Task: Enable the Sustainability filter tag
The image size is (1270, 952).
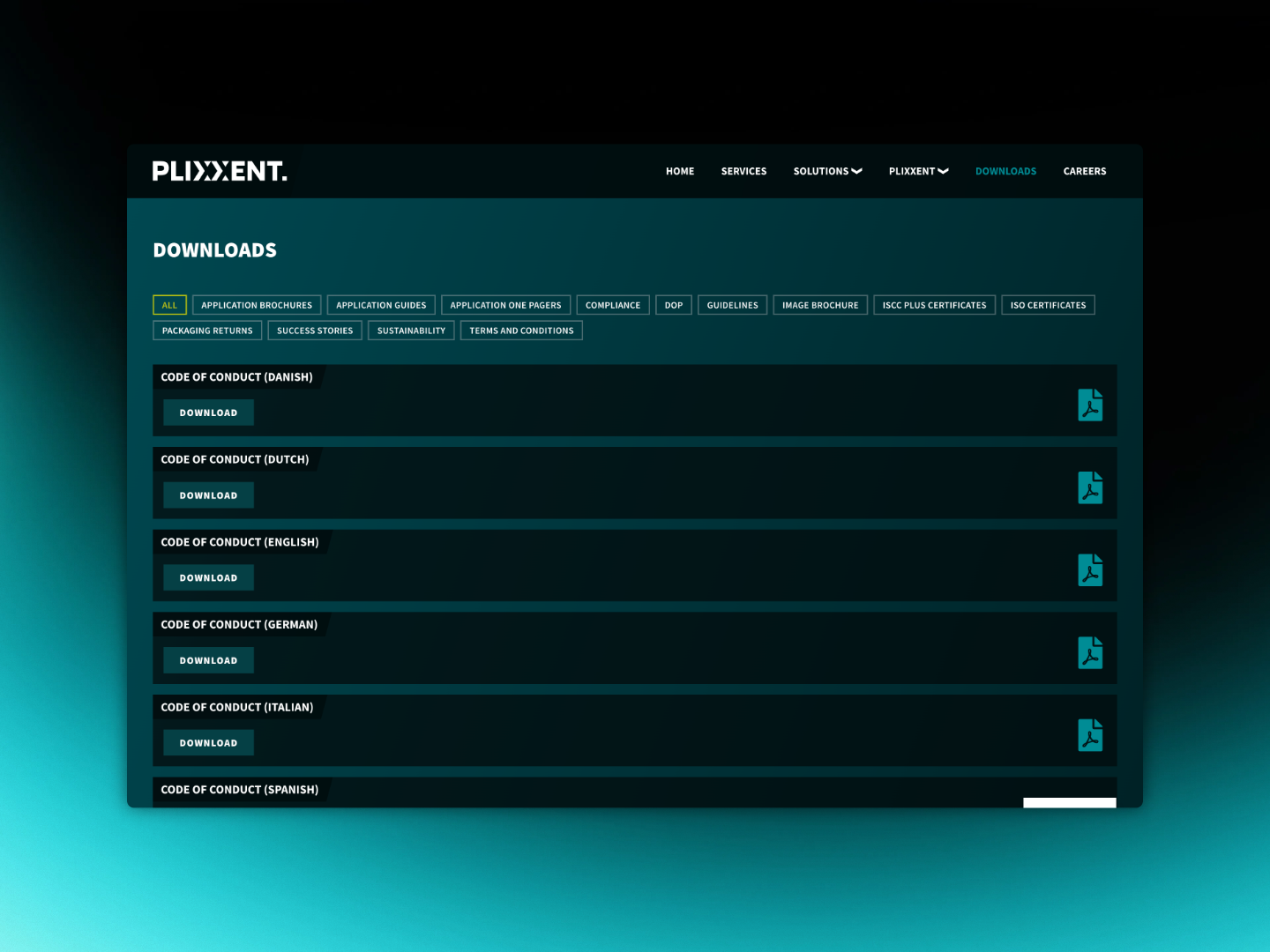Action: pyautogui.click(x=411, y=331)
